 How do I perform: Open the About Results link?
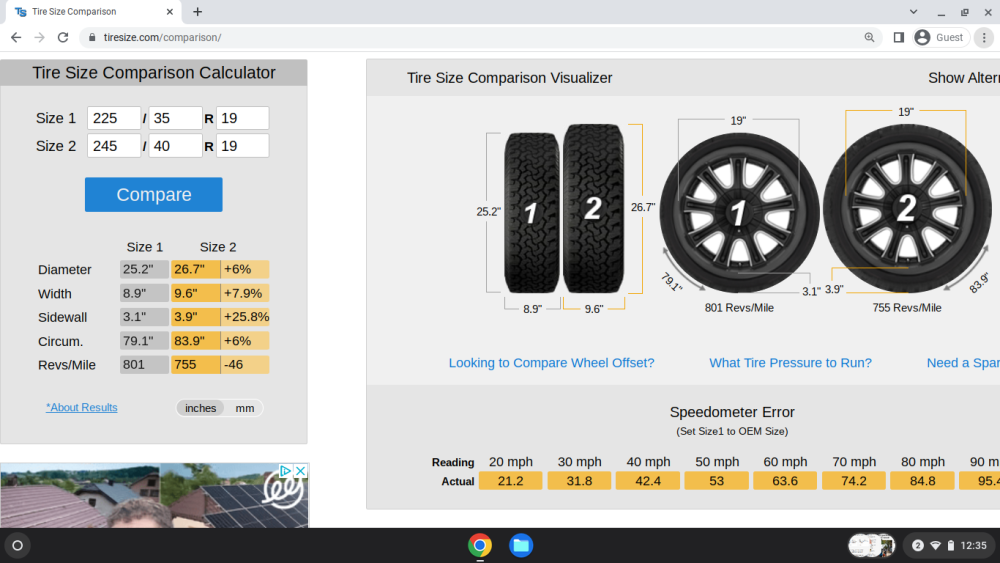82,407
